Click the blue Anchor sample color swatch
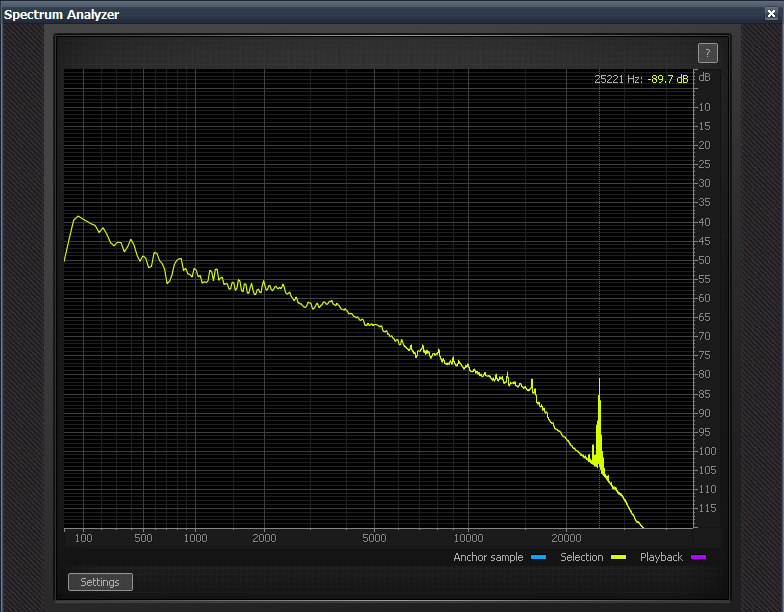Screen dimensions: 784x612 pyautogui.click(x=539, y=557)
